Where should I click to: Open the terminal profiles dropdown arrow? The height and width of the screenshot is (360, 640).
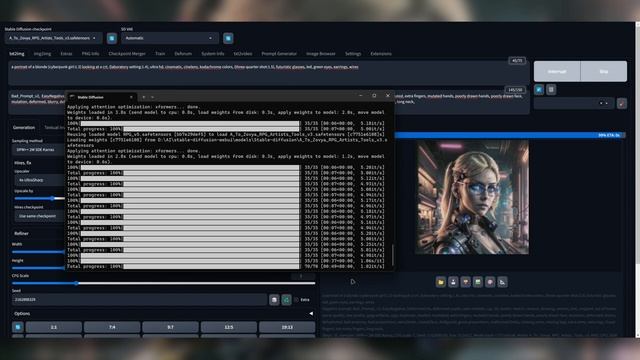pyautogui.click(x=152, y=97)
